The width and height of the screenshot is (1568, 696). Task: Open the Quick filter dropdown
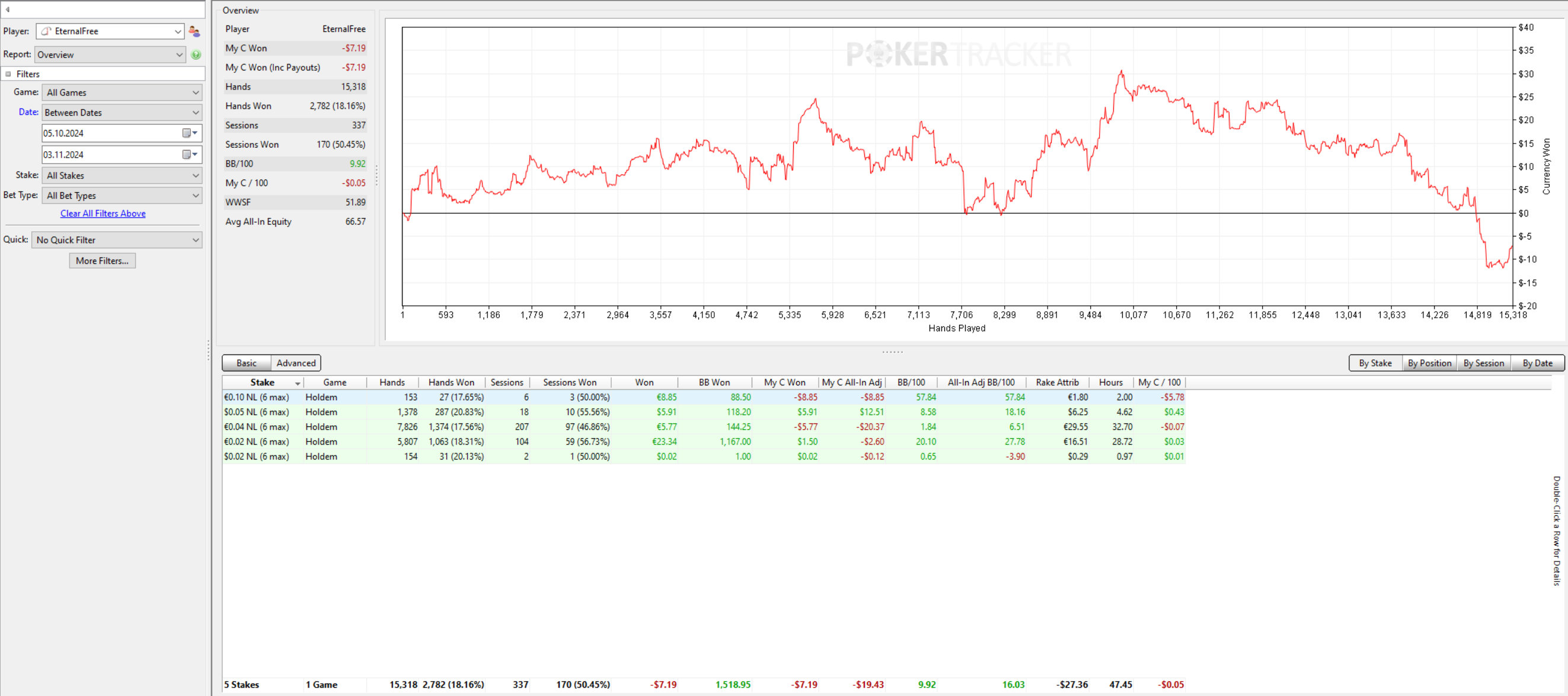(117, 240)
